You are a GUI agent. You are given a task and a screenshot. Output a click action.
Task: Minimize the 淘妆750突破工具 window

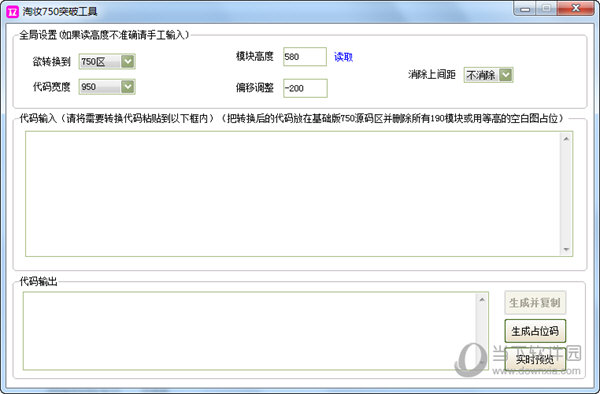(525, 9)
